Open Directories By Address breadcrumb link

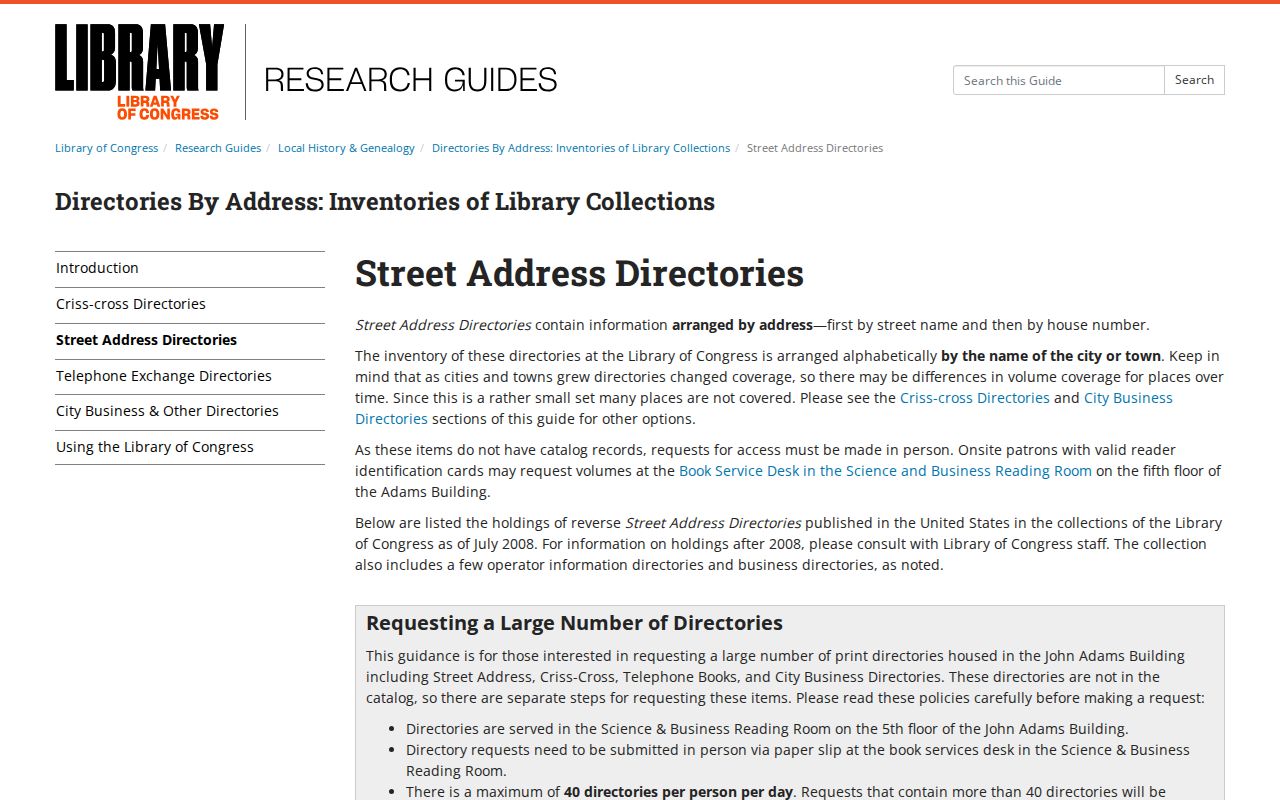pyautogui.click(x=581, y=148)
